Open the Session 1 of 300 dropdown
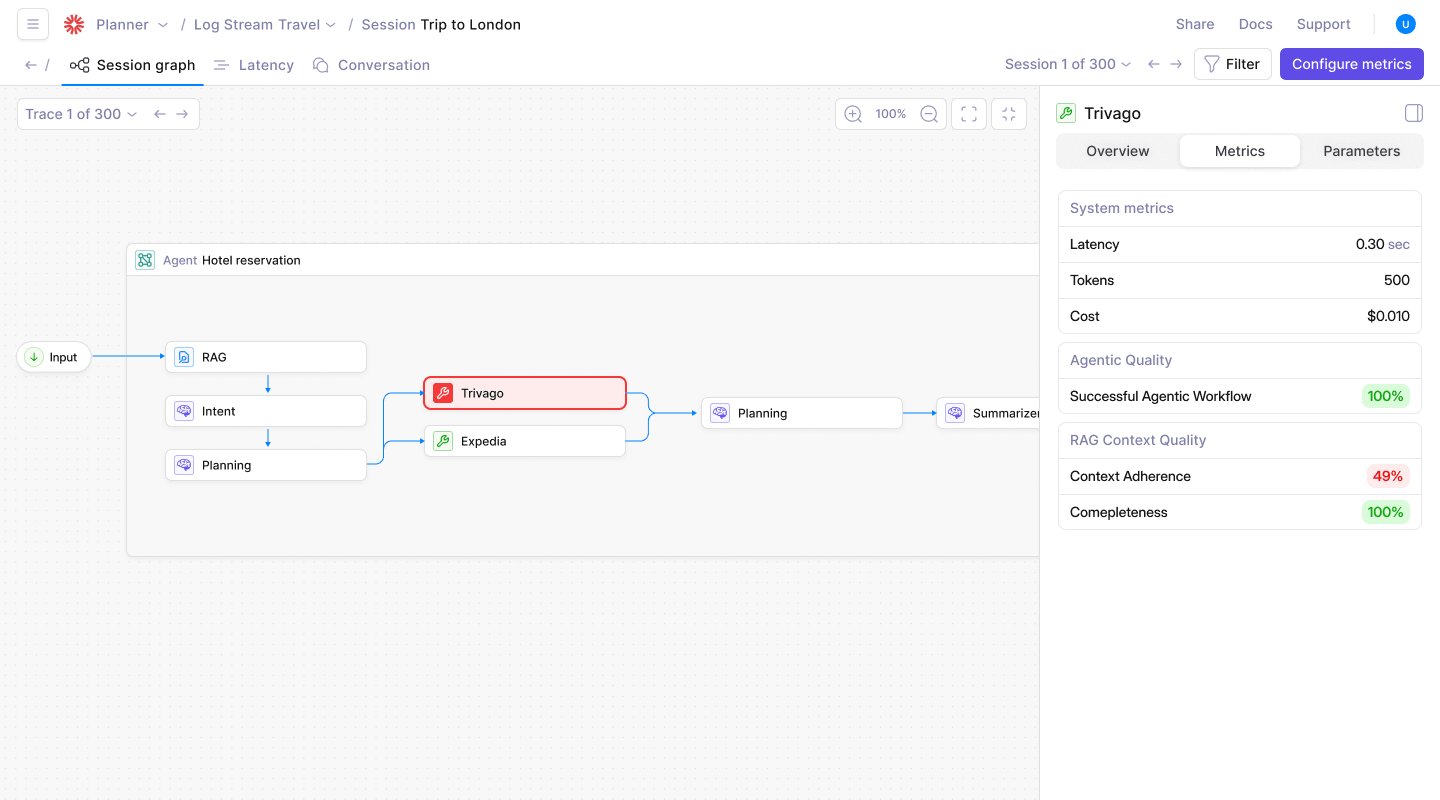 coord(1068,64)
